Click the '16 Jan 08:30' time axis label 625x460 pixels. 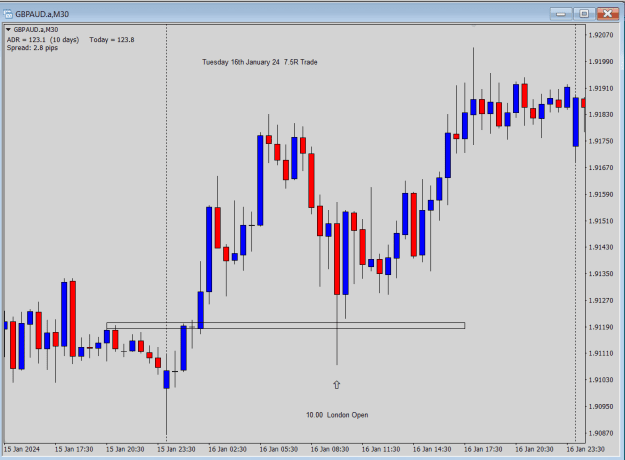(330, 449)
